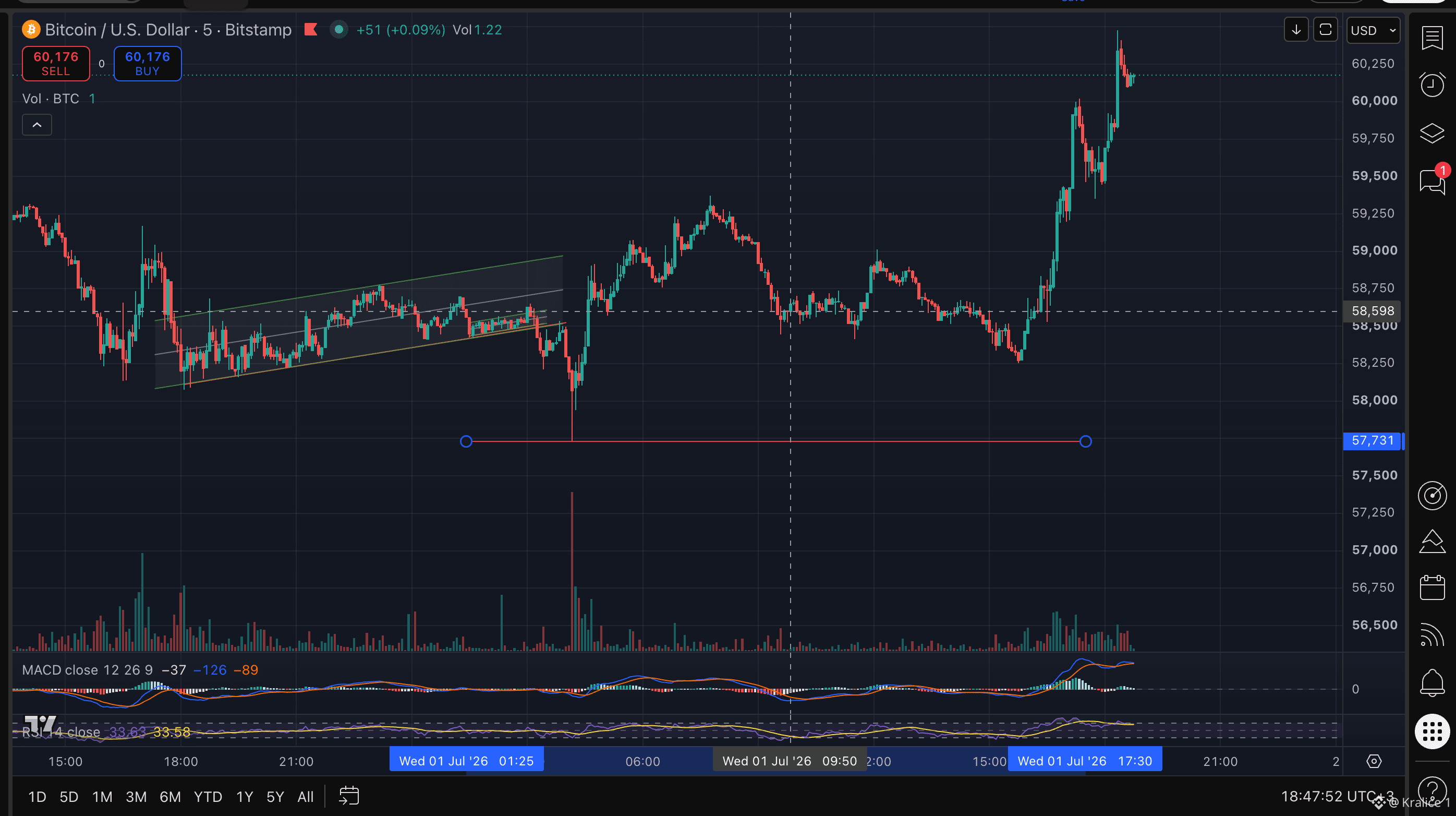Open the alerts clock icon
The width and height of the screenshot is (1456, 816).
pyautogui.click(x=1431, y=85)
